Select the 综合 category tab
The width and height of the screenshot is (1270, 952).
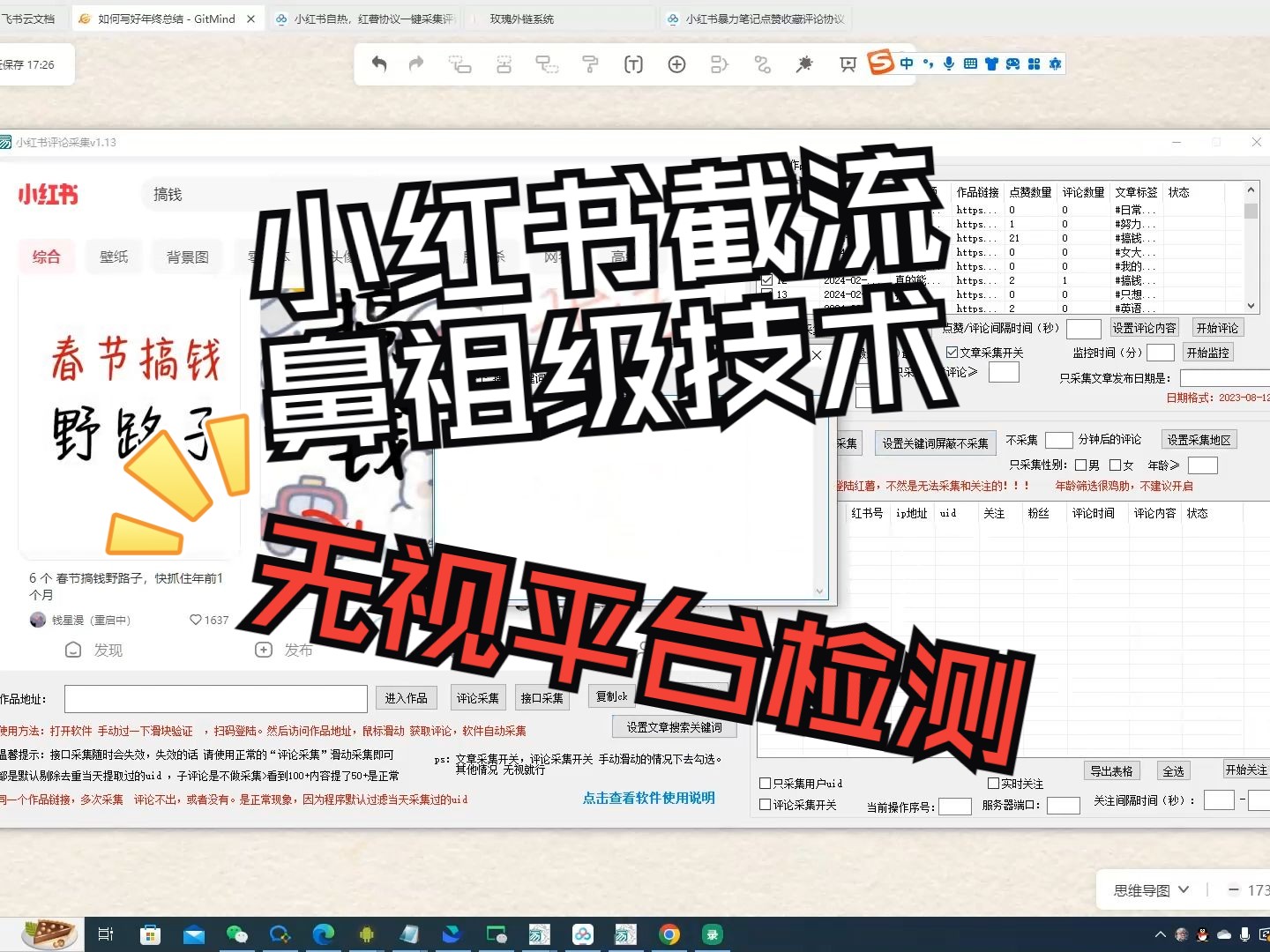pos(47,257)
